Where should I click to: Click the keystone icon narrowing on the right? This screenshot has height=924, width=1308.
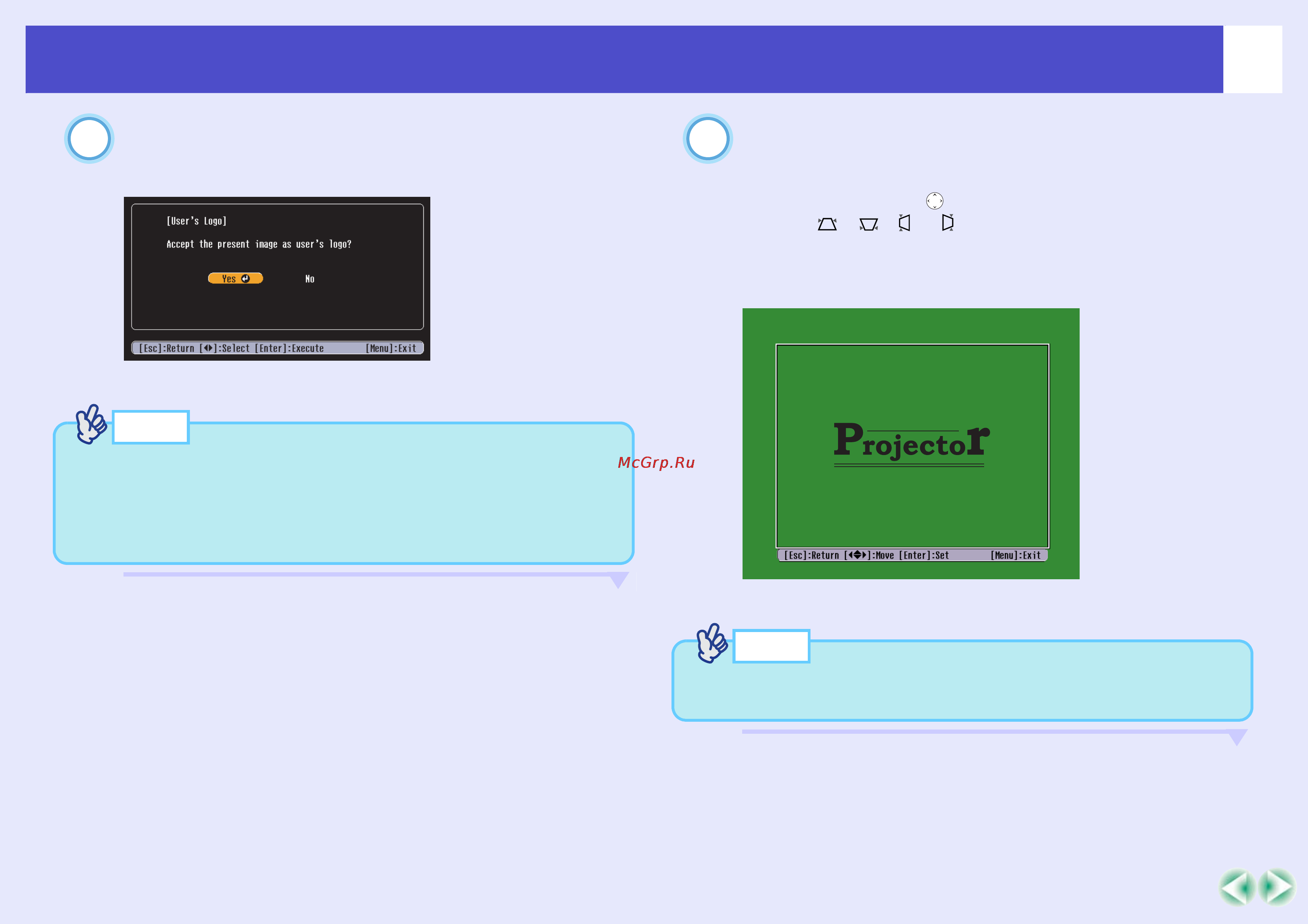pyautogui.click(x=947, y=222)
